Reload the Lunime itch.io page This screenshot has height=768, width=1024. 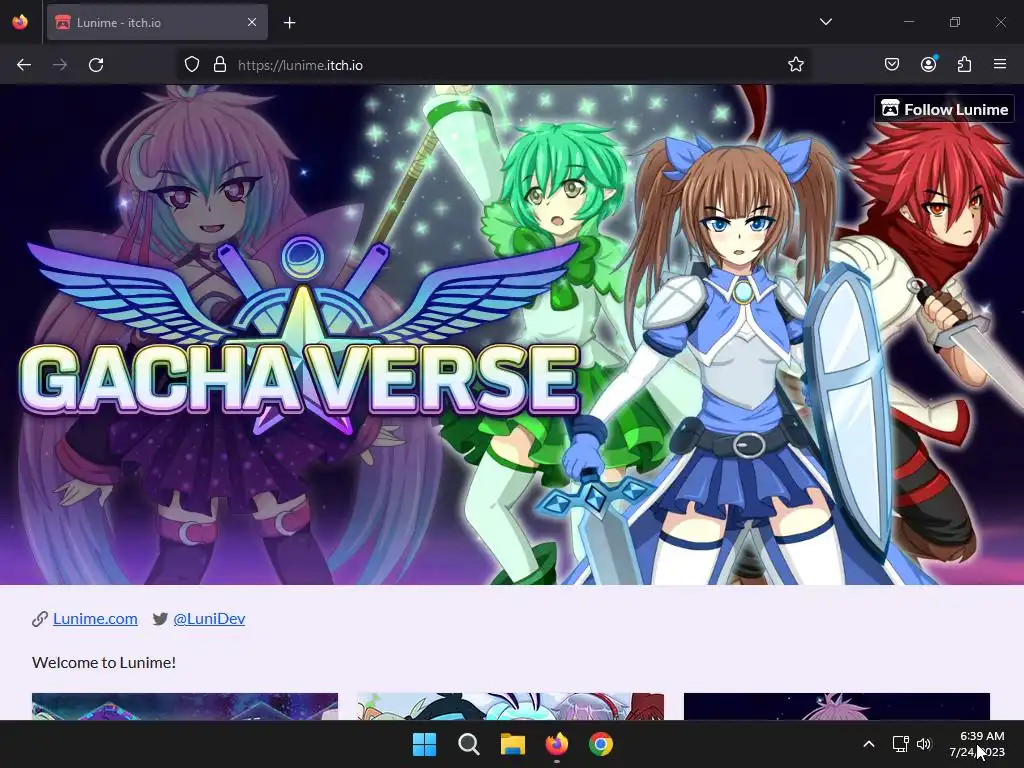(x=96, y=65)
